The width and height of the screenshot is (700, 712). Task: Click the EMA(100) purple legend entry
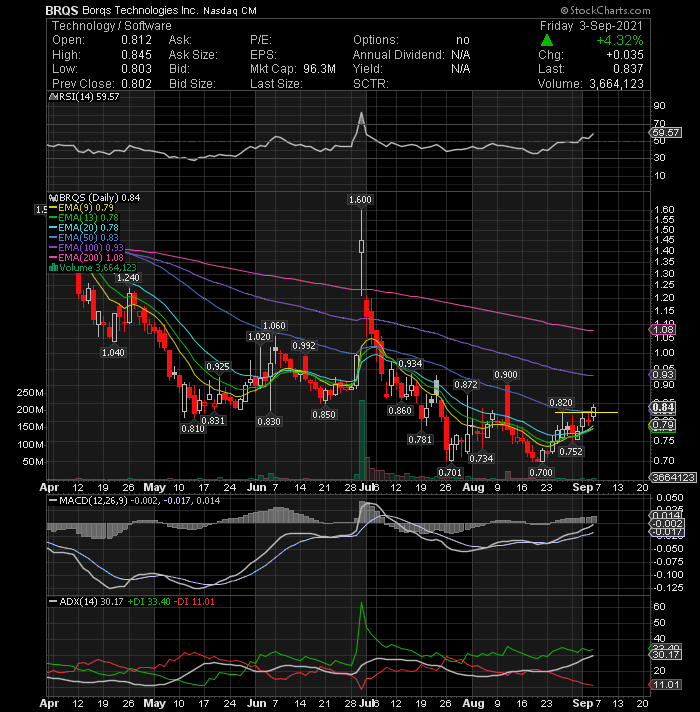[86, 247]
